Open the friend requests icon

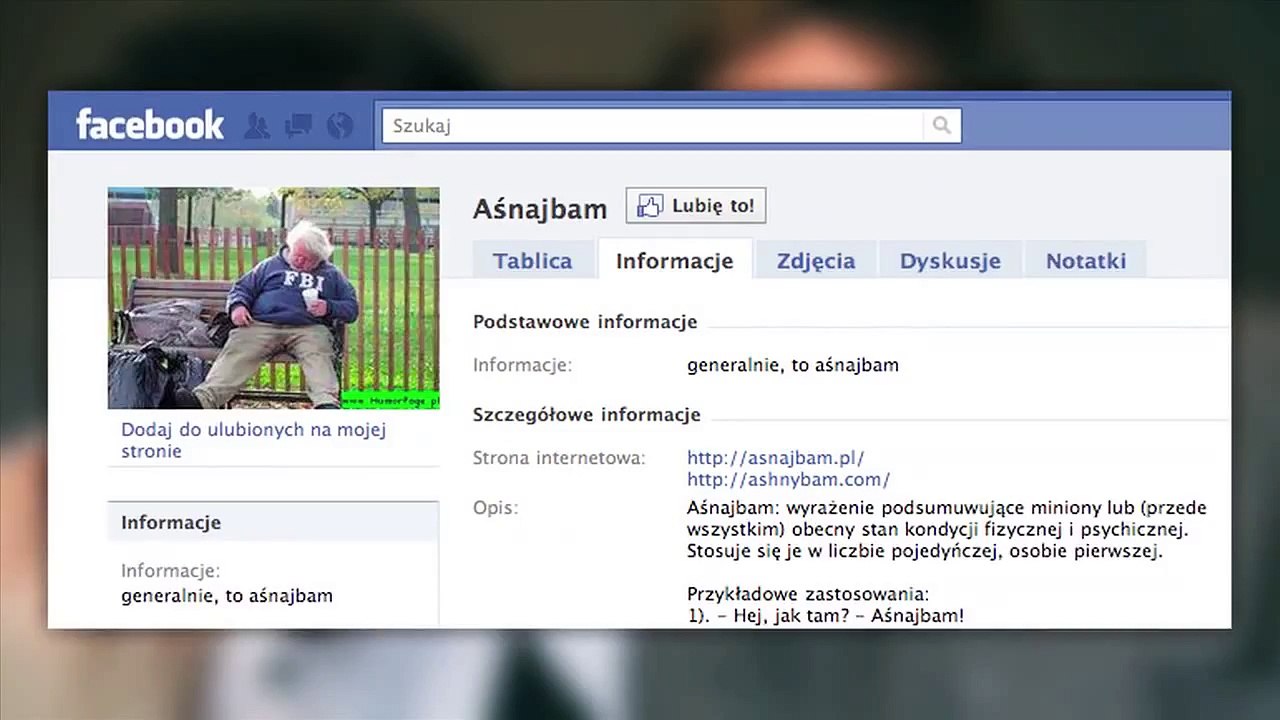(x=257, y=126)
